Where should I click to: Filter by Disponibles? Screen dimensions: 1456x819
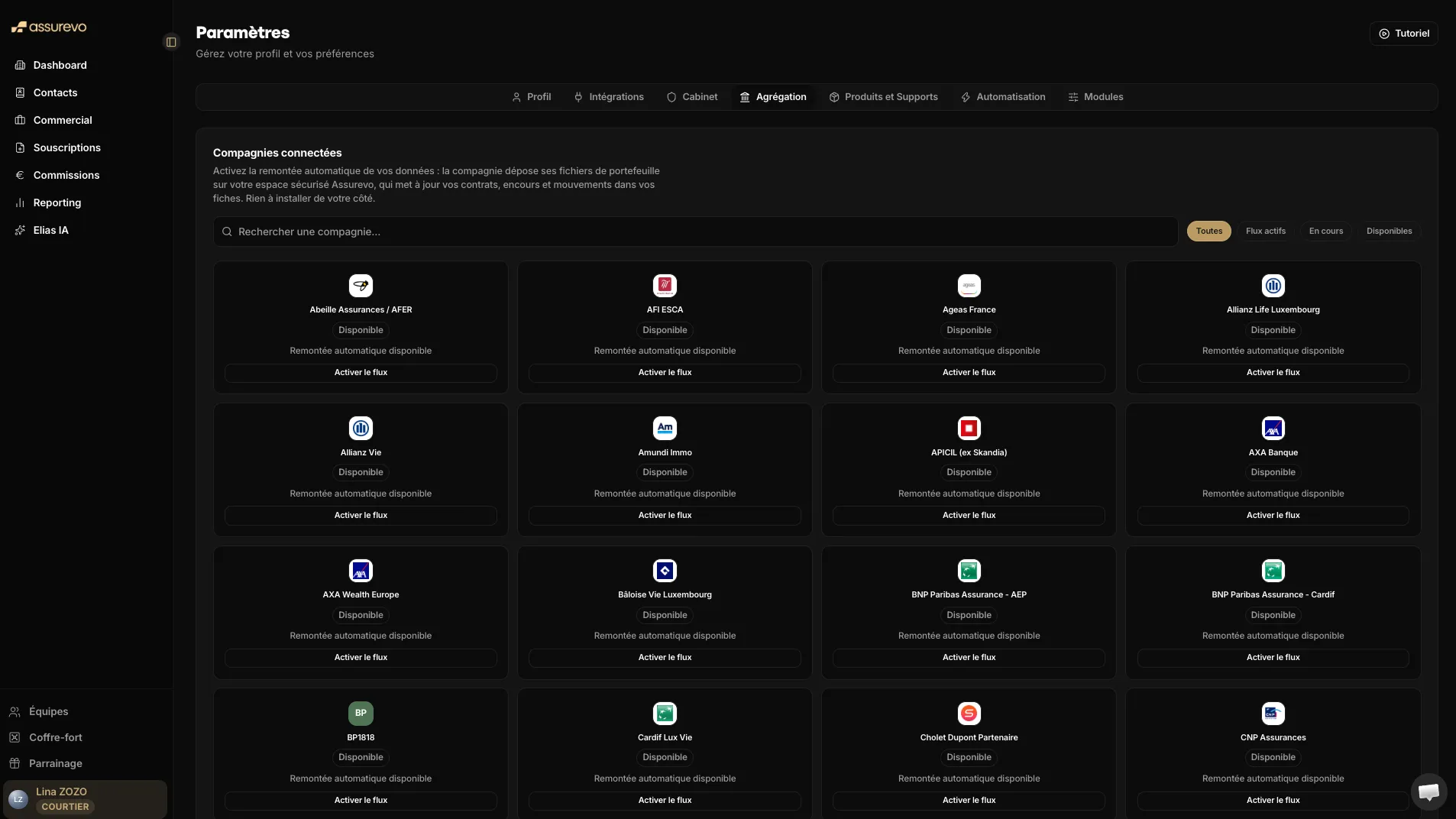coord(1389,231)
